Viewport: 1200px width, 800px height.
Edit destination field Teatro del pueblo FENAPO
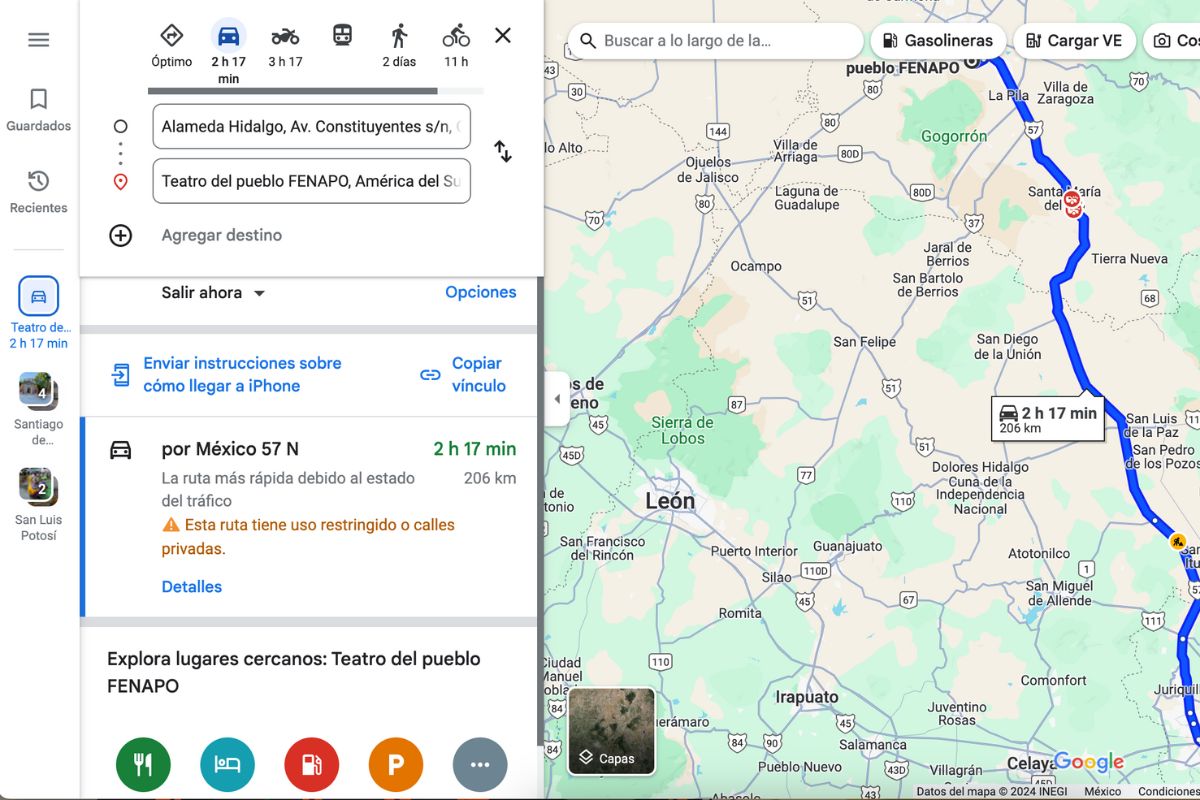tap(311, 181)
